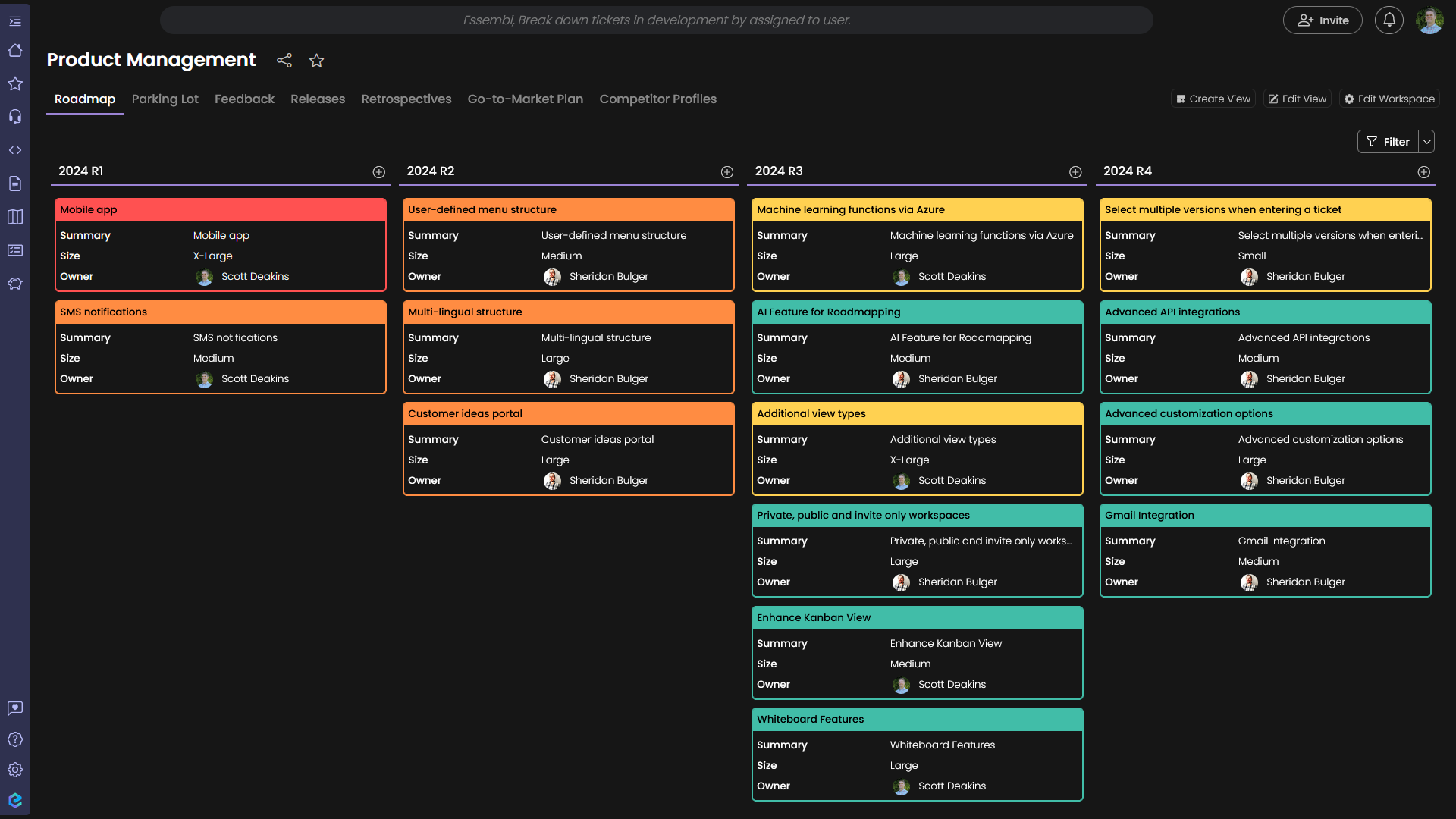Click the Filter button

point(1388,142)
